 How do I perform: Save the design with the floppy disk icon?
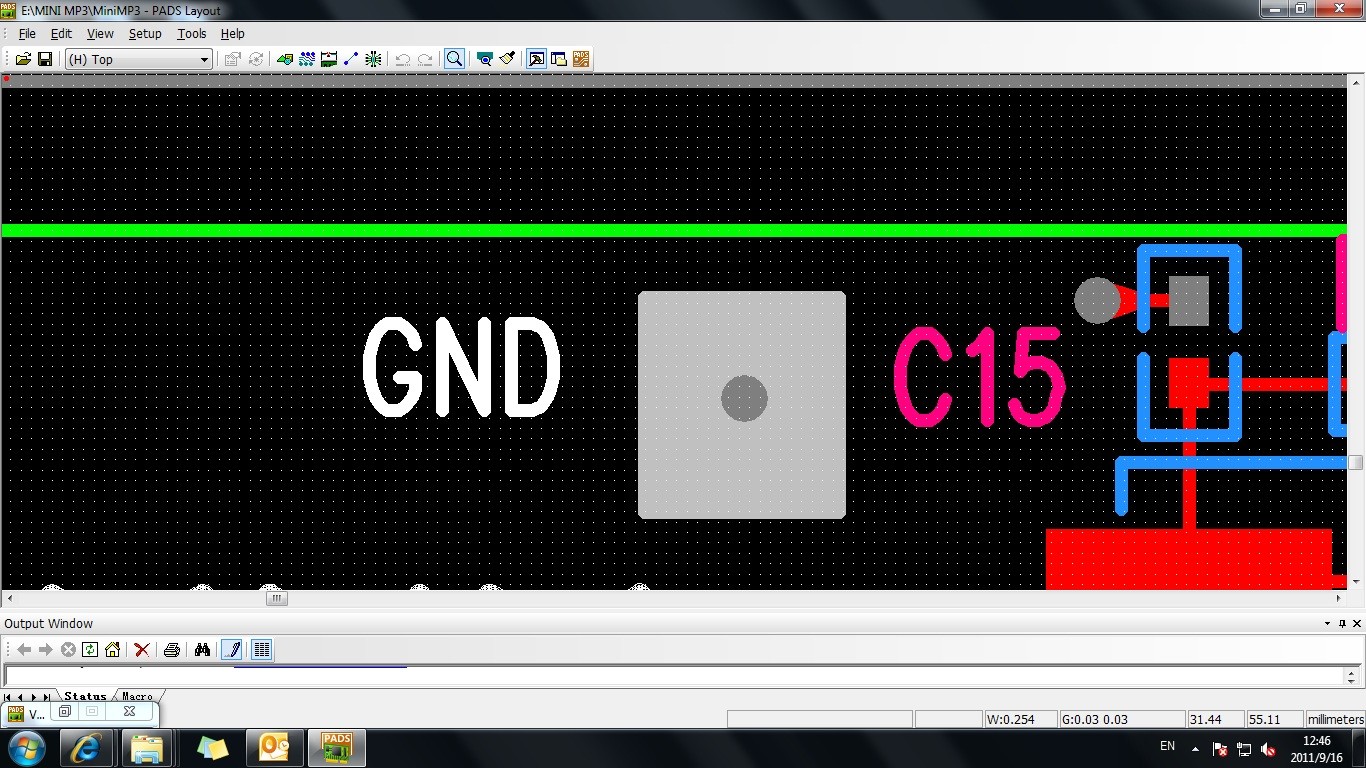pyautogui.click(x=45, y=59)
